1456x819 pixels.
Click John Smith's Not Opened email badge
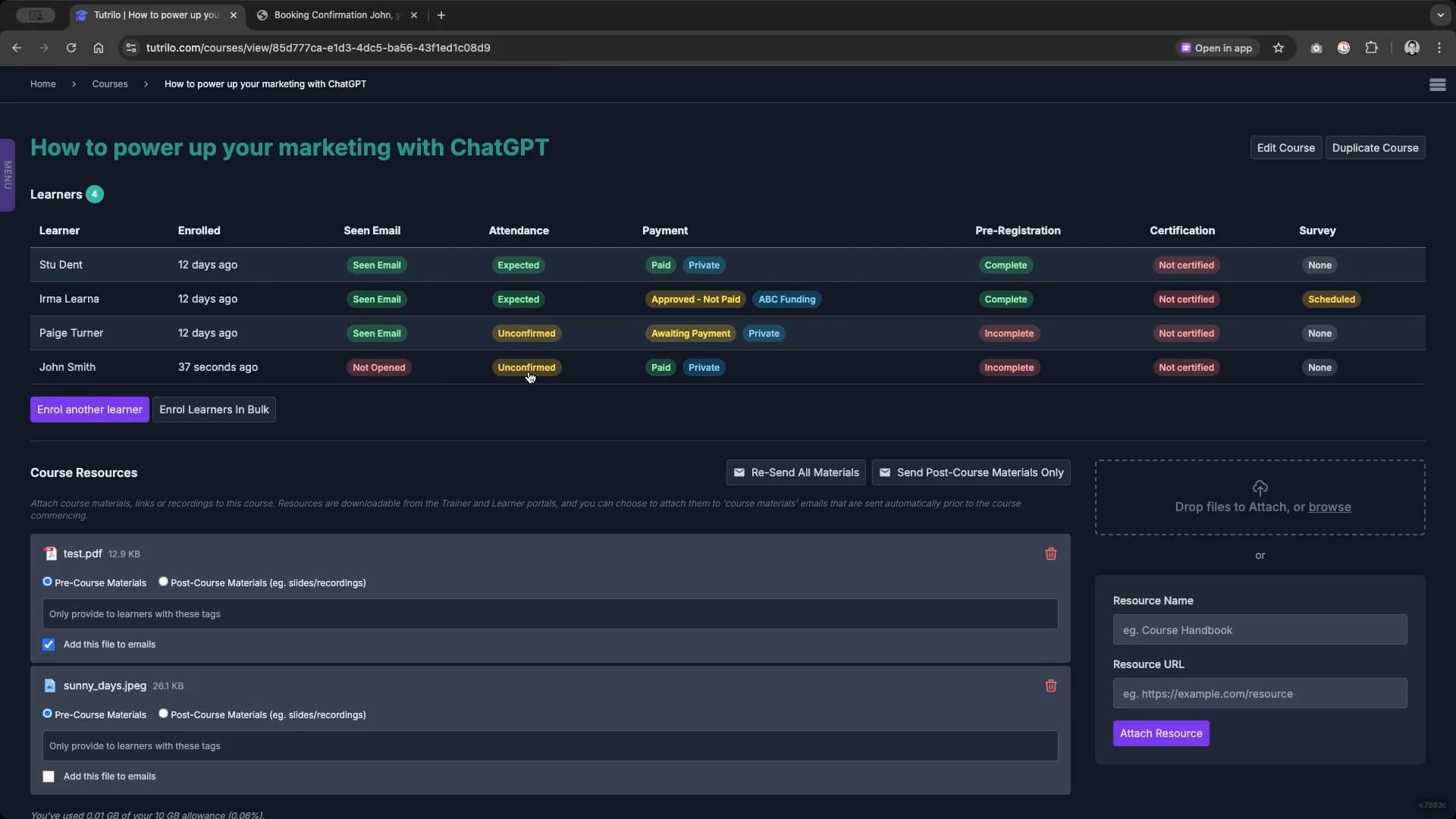378,367
